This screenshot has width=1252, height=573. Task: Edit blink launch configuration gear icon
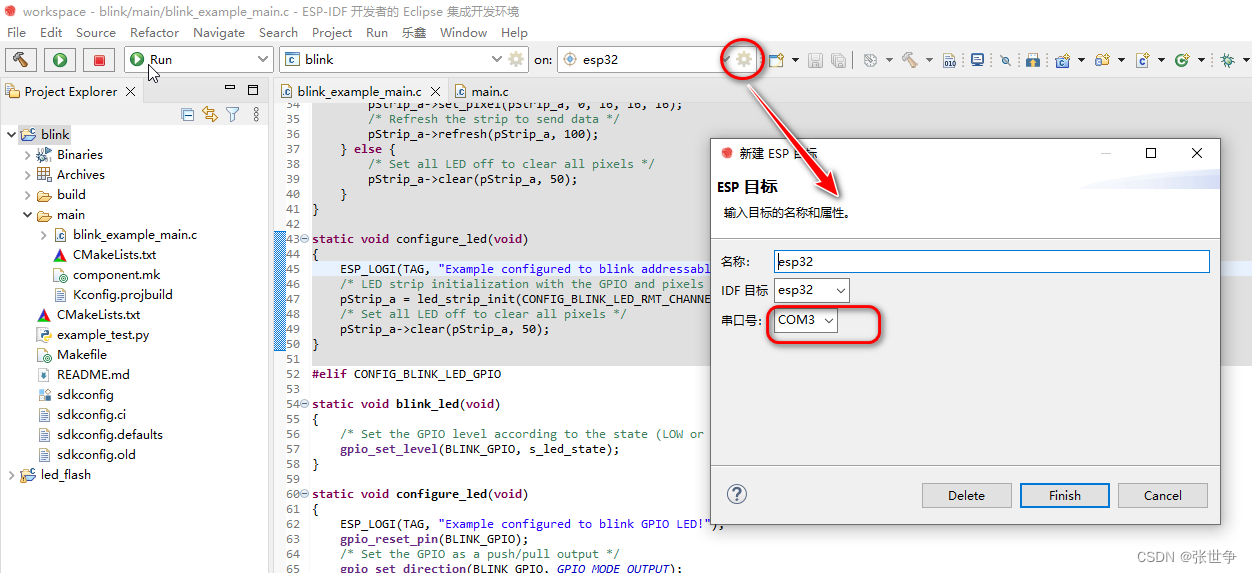tap(516, 60)
